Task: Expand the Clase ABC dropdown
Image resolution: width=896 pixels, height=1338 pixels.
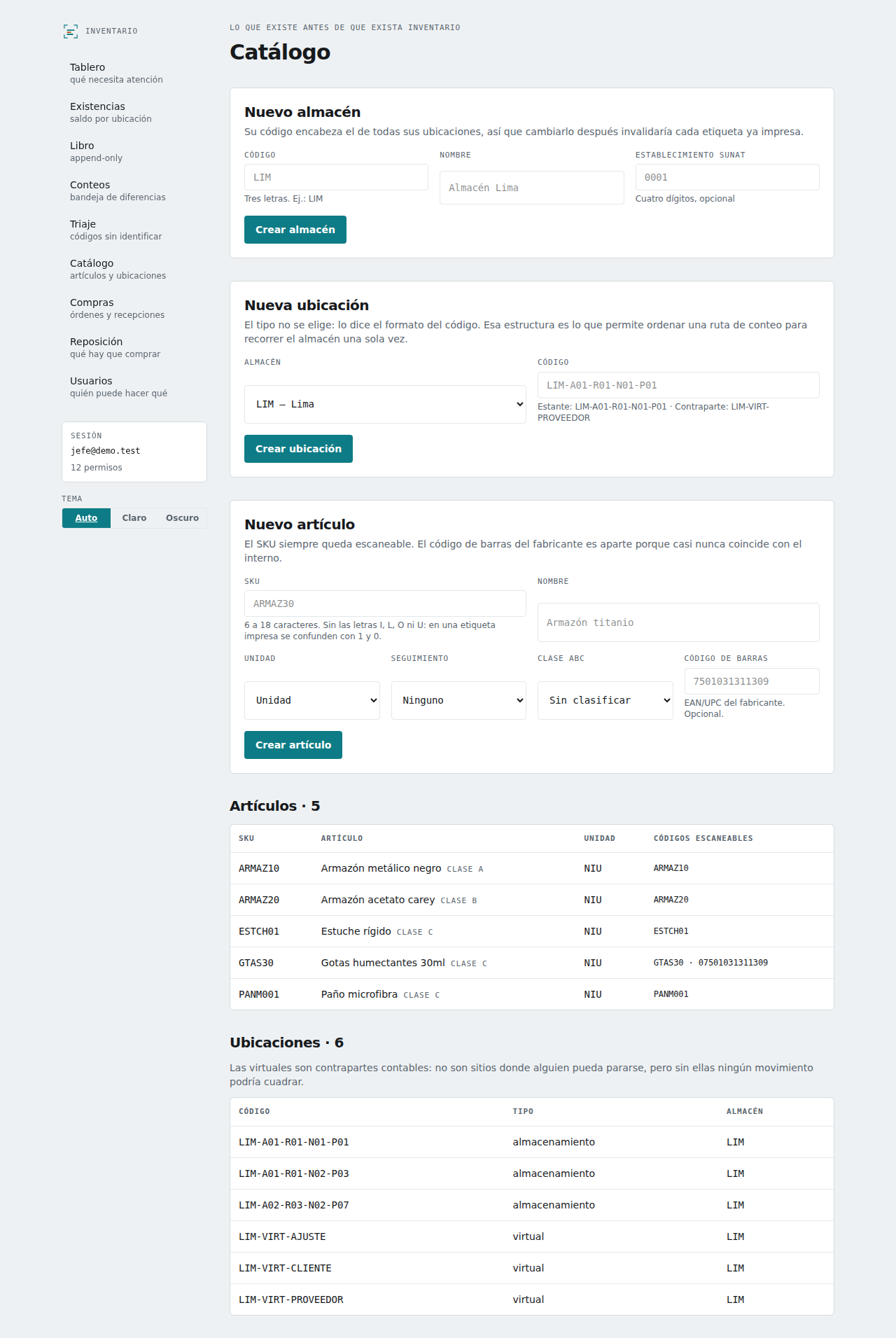Action: [x=605, y=700]
